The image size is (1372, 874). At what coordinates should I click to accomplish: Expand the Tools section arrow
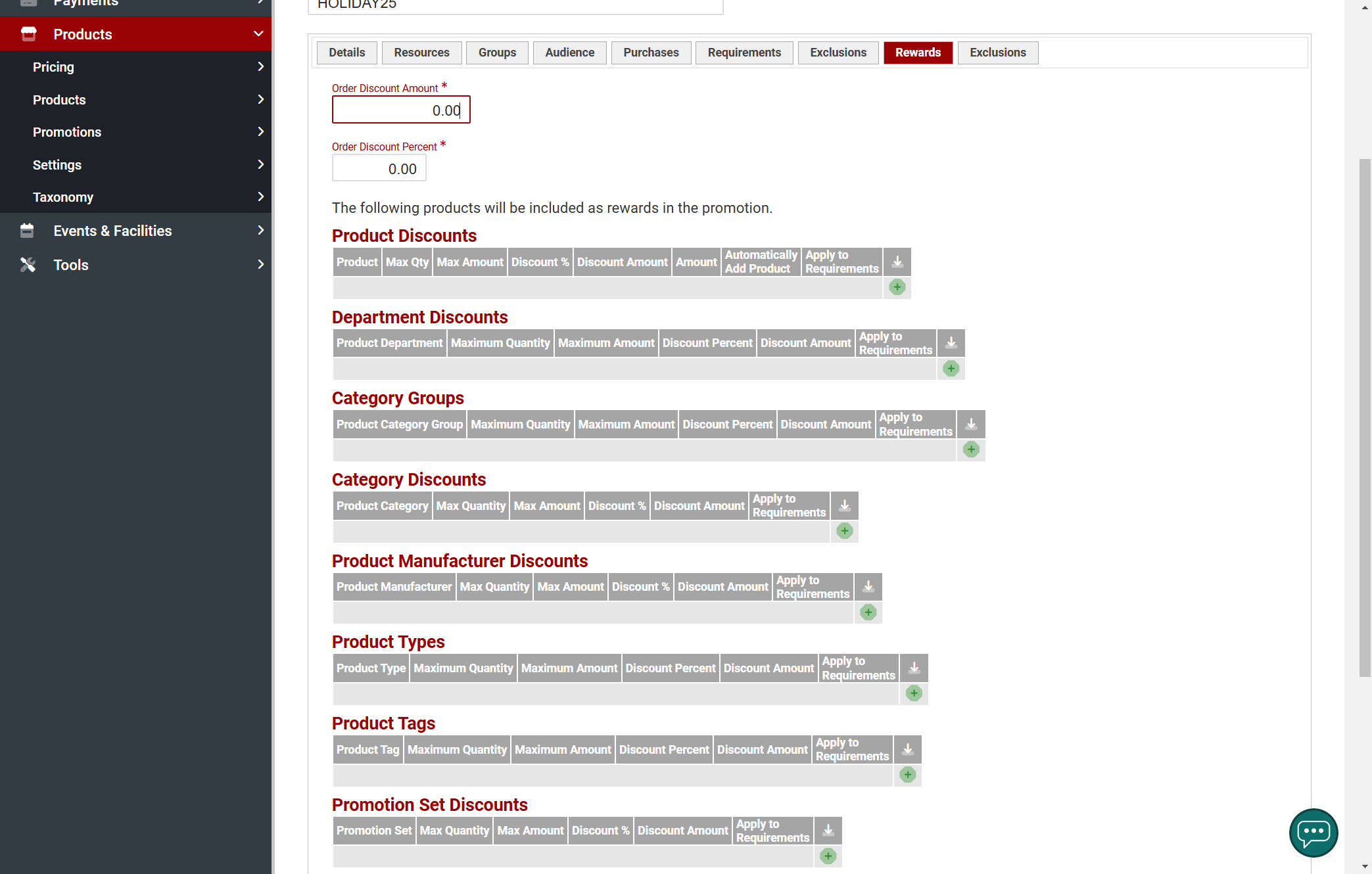click(x=260, y=264)
